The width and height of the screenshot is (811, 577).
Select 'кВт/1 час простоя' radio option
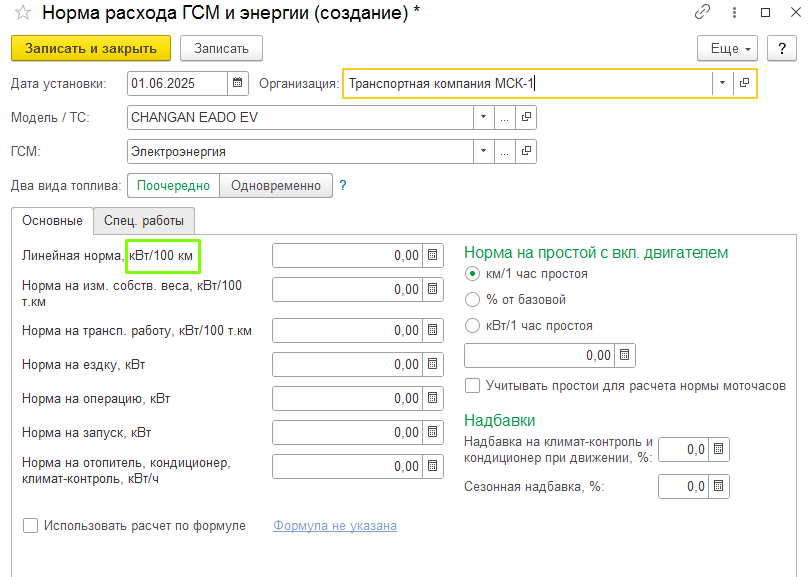(x=473, y=325)
